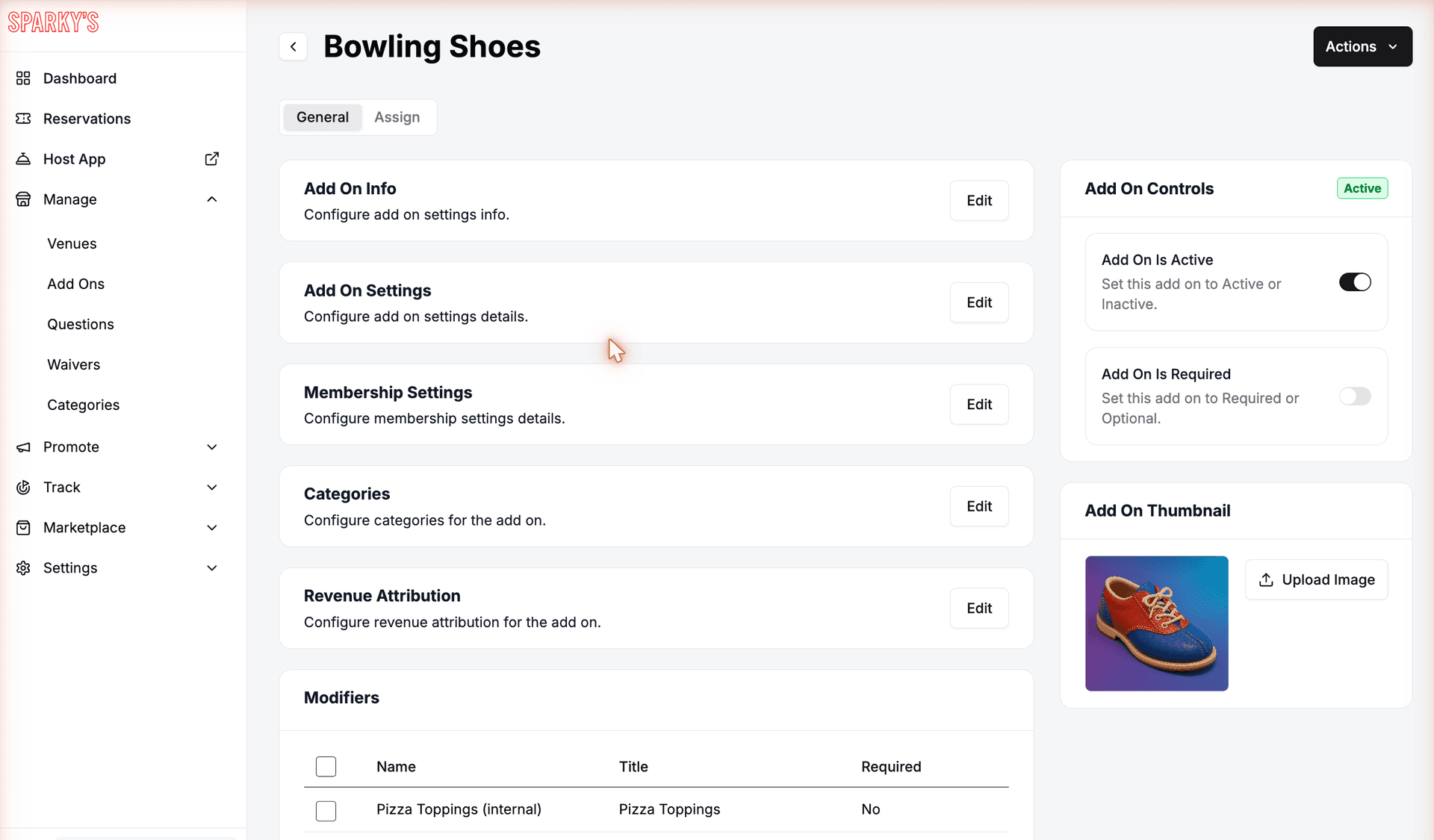
Task: Open the Actions dropdown
Action: (1362, 46)
